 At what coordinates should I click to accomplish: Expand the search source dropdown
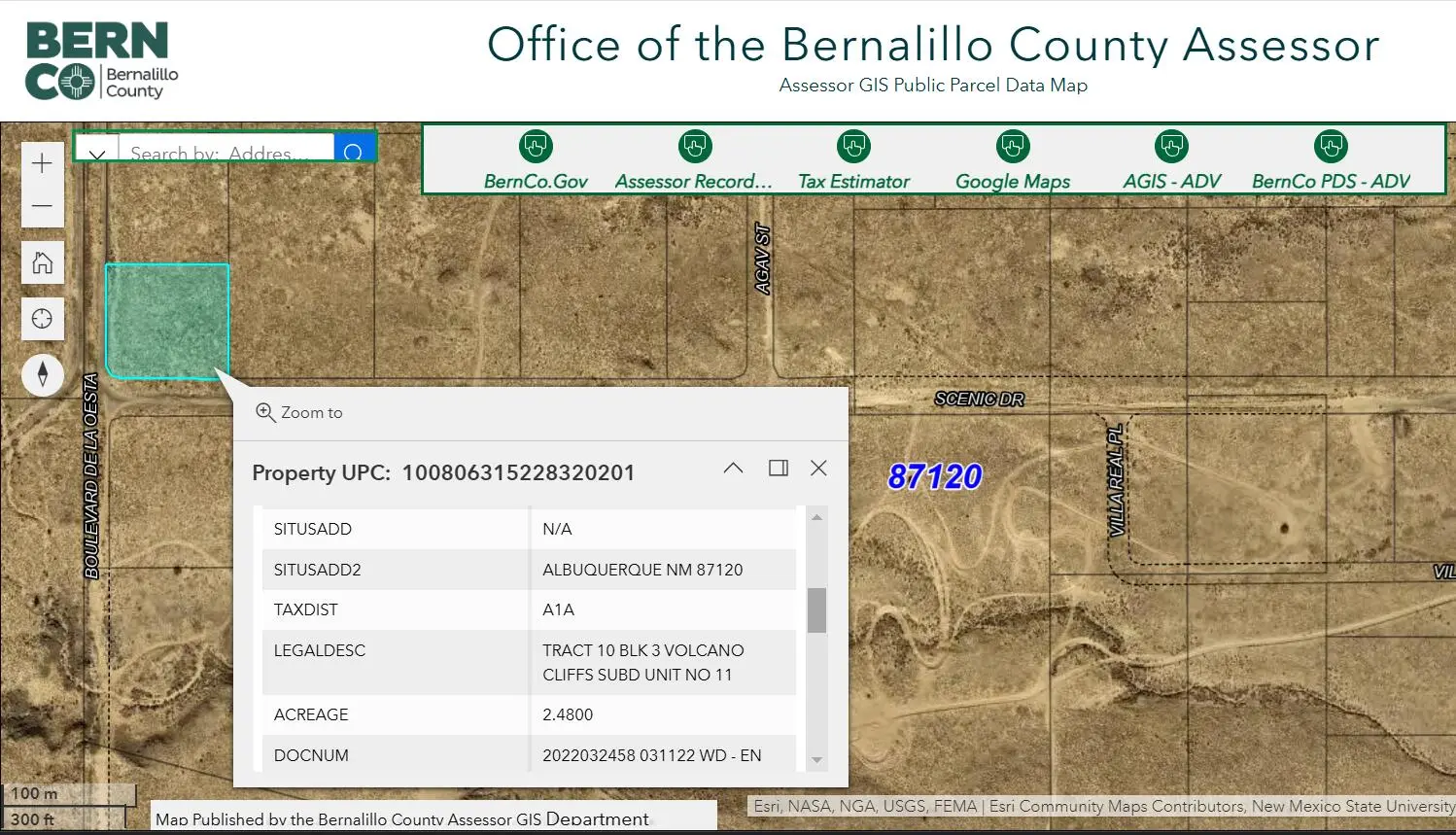(x=97, y=154)
